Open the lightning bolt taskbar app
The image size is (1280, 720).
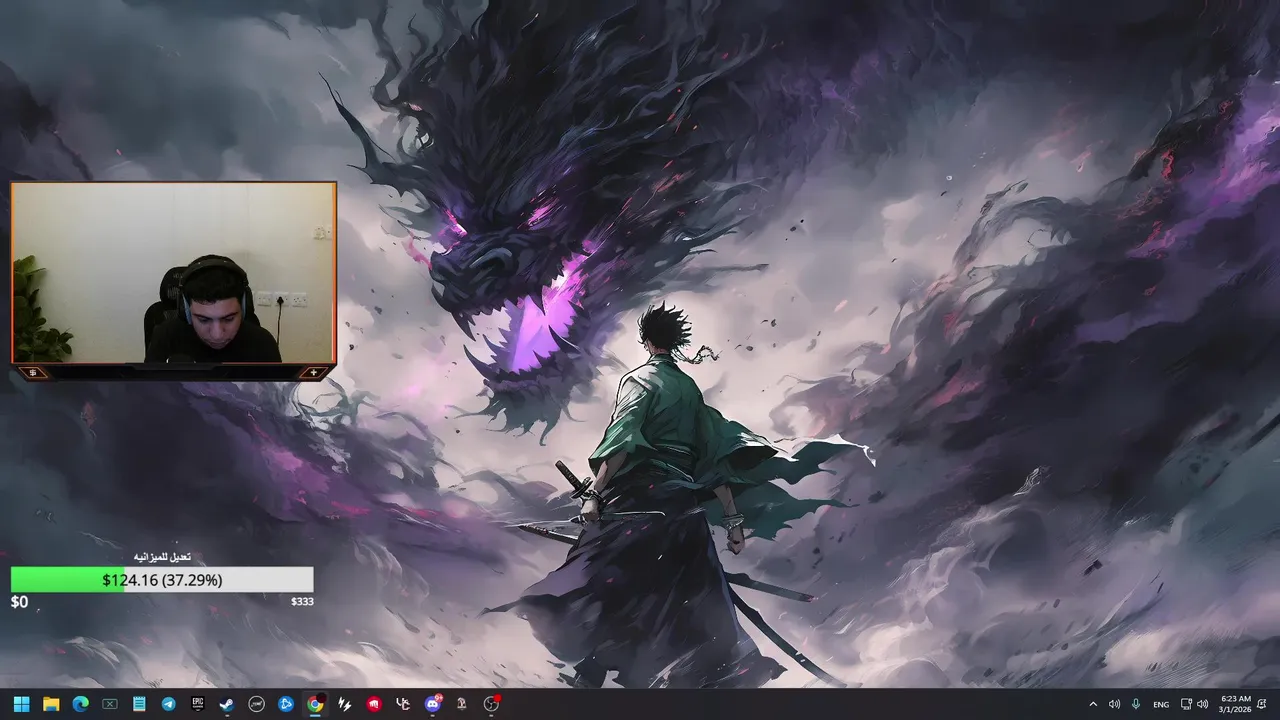344,704
